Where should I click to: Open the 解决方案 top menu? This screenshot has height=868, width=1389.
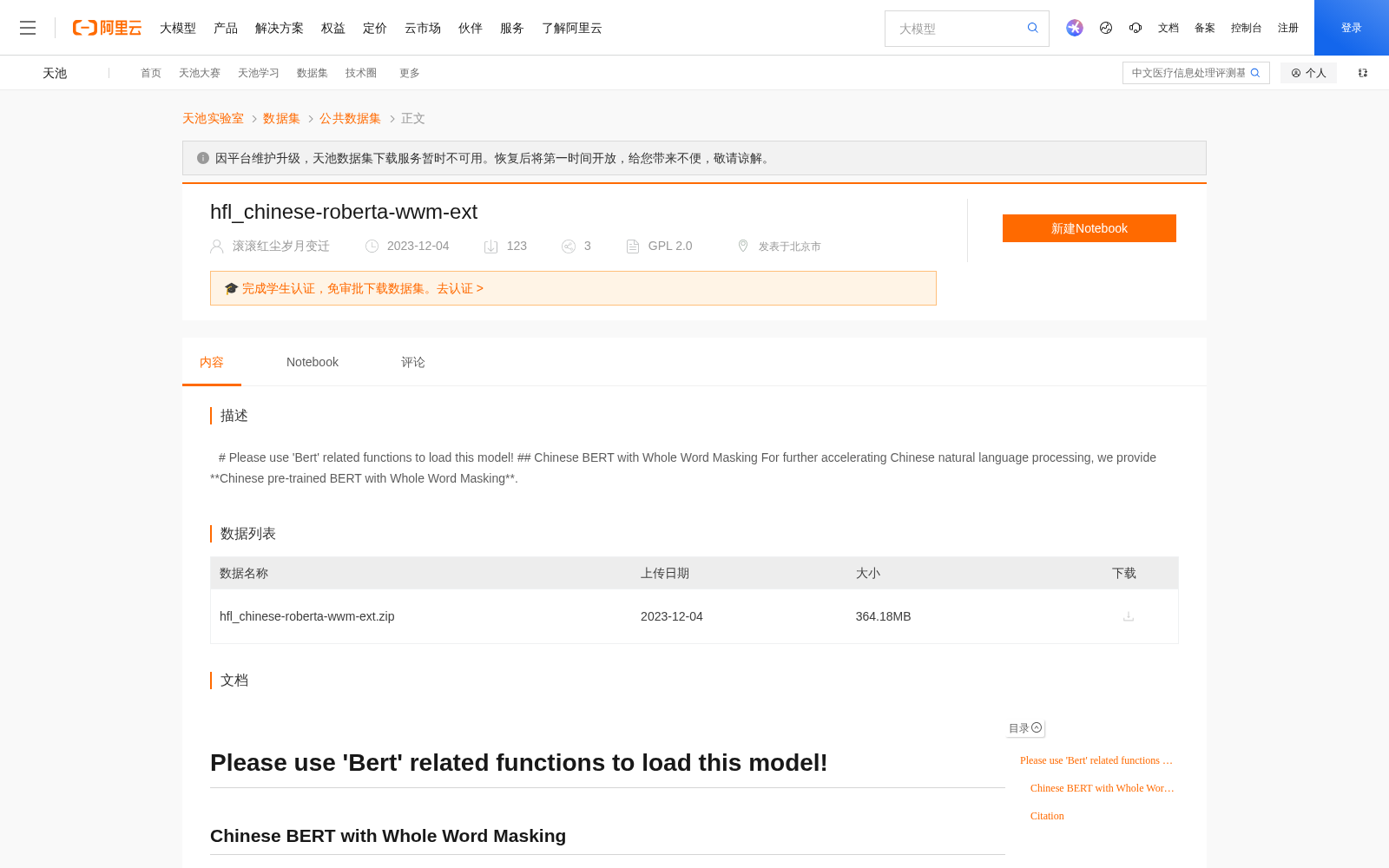(280, 28)
